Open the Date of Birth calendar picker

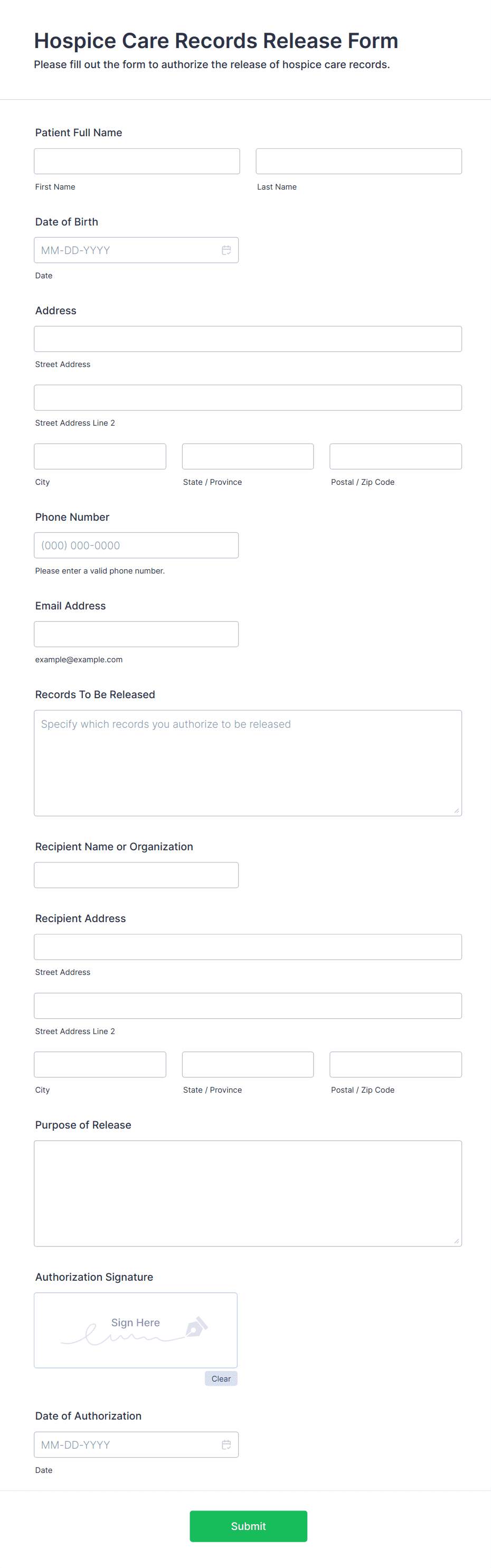coord(226,250)
